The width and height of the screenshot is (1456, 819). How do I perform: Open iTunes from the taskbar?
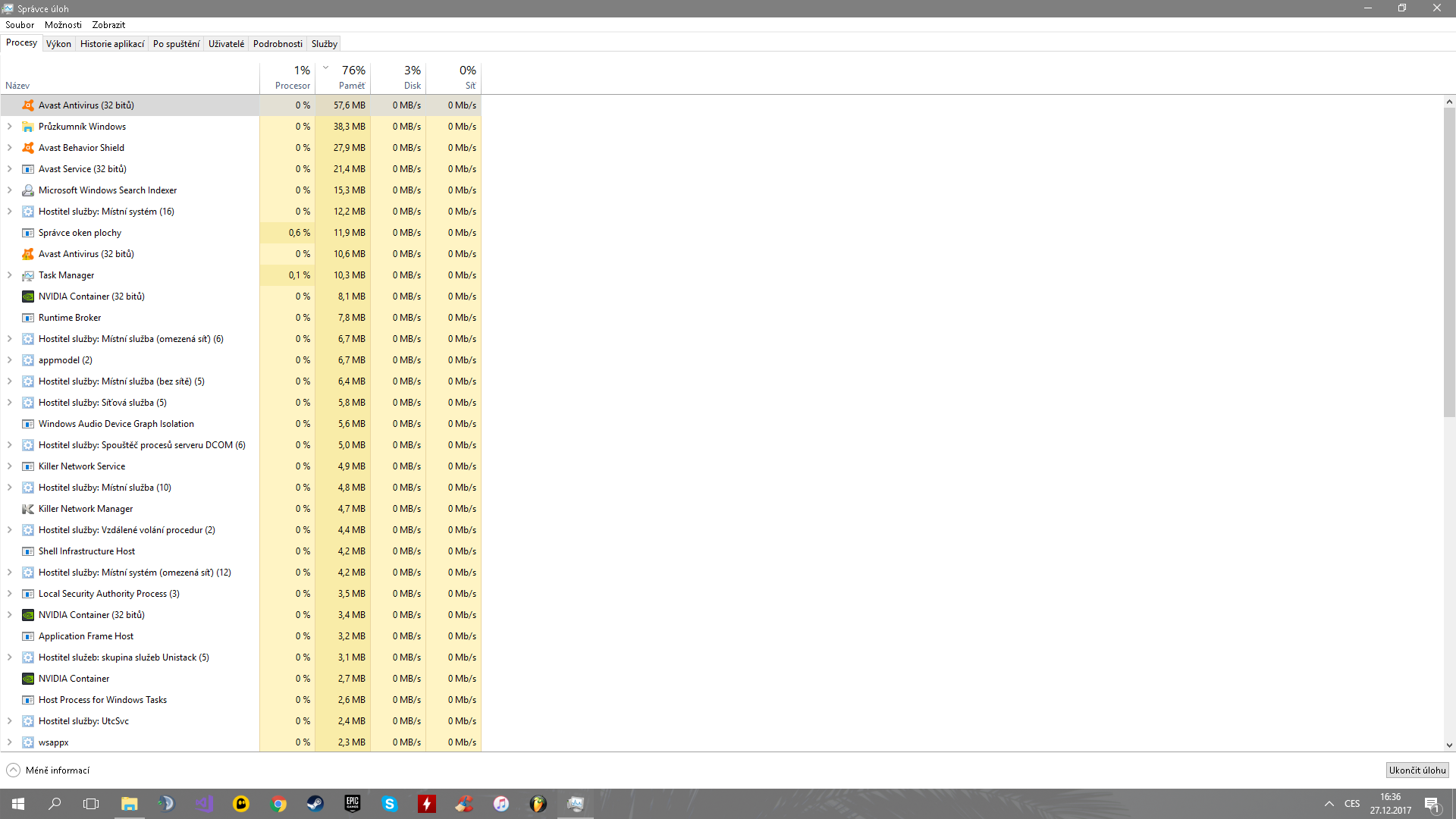click(501, 804)
